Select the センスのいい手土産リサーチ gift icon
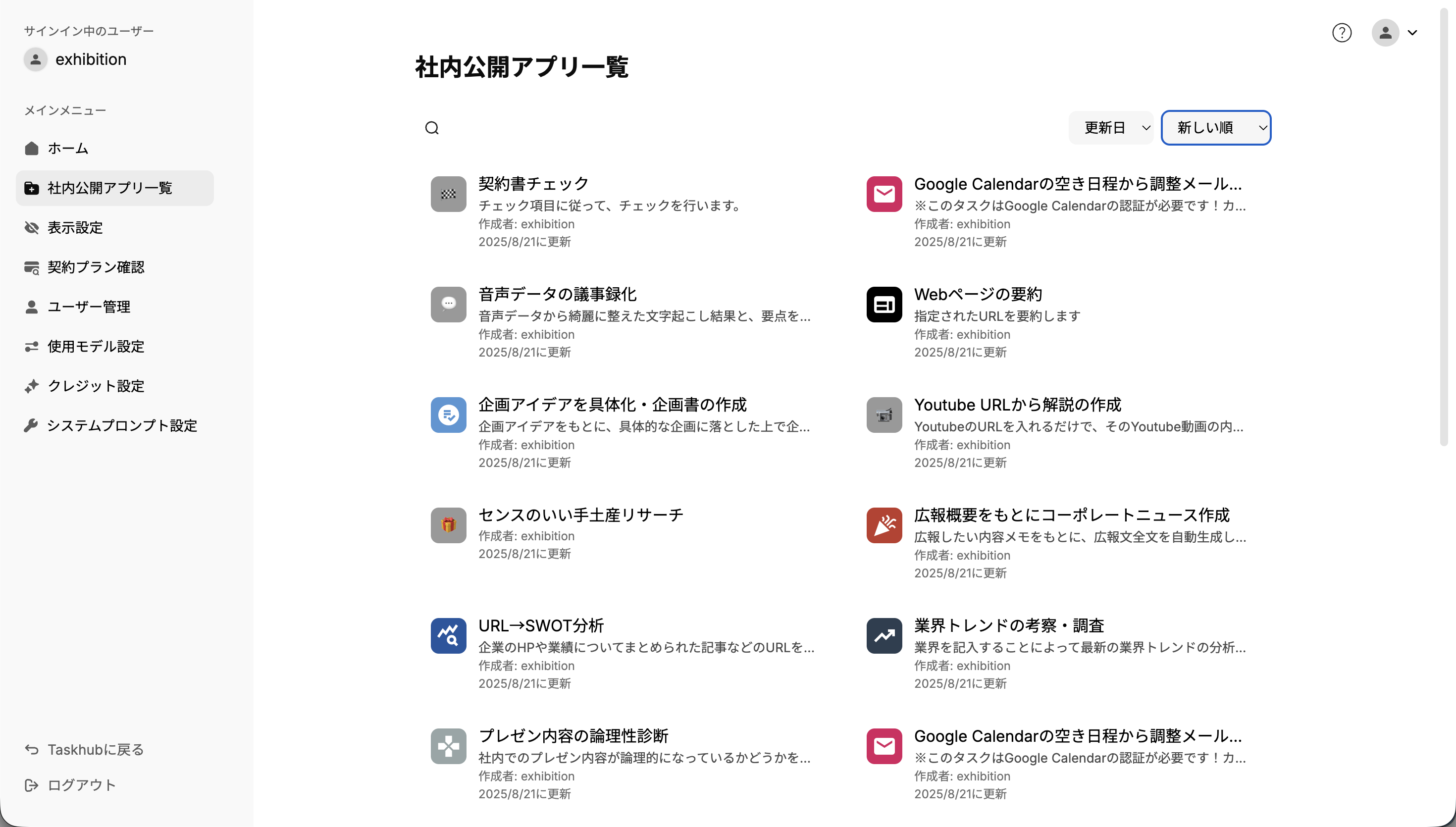Screen dimensions: 1456x827 [448, 525]
